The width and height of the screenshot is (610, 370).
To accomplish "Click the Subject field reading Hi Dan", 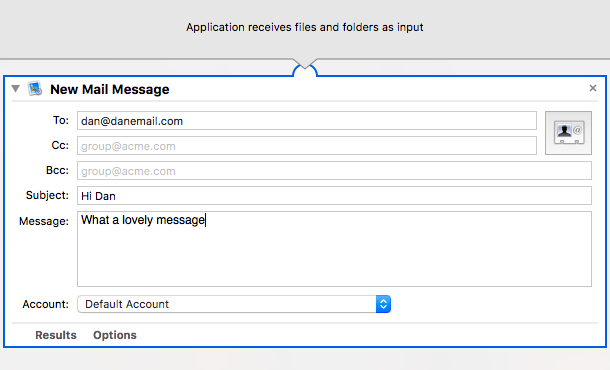I will pyautogui.click(x=334, y=196).
